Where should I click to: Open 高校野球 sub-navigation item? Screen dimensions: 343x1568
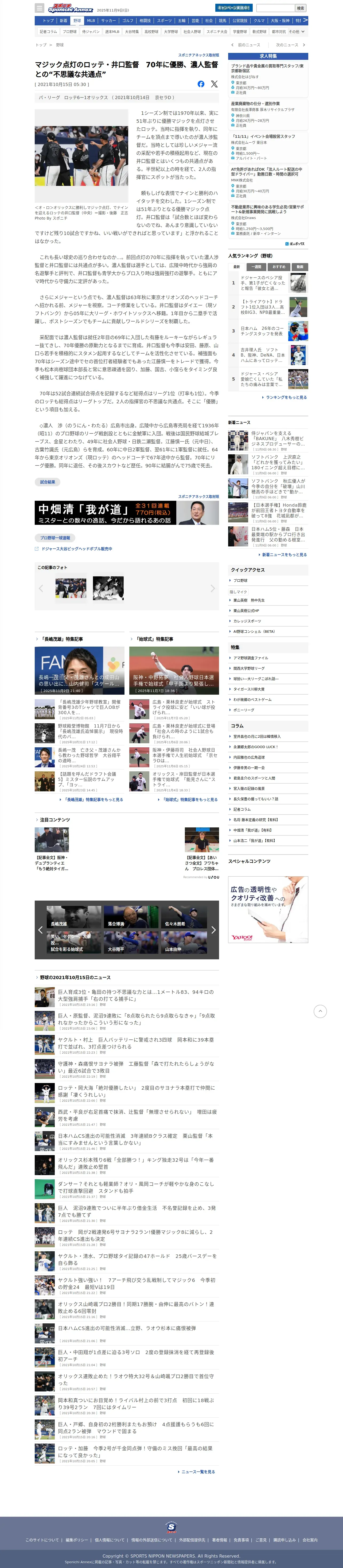click(x=152, y=32)
